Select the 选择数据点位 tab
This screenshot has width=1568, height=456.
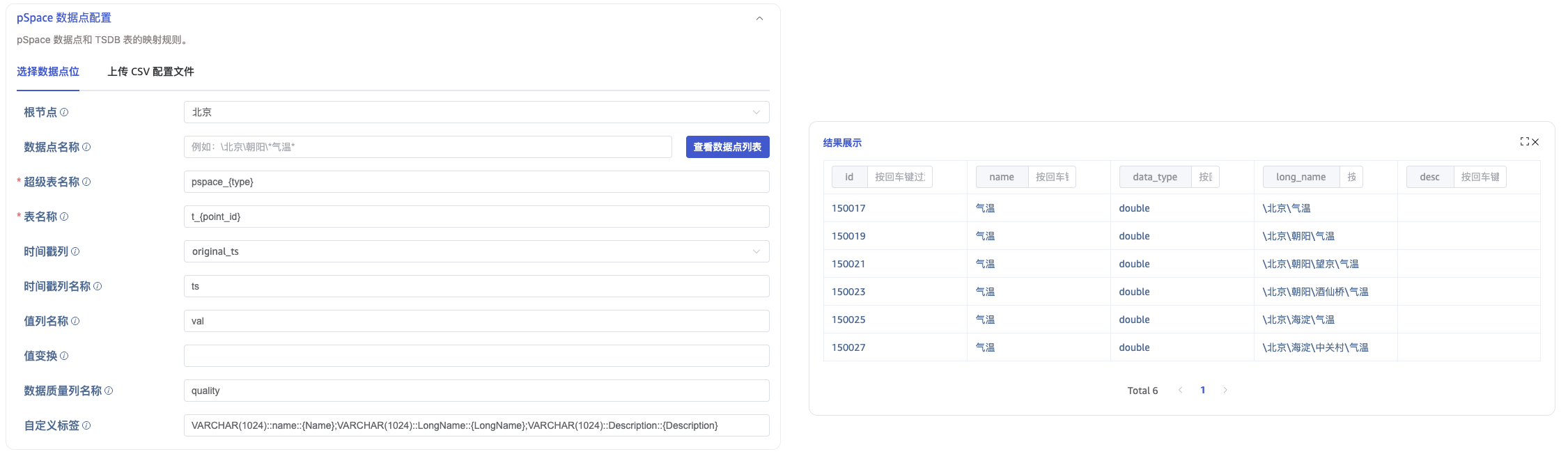(x=48, y=72)
